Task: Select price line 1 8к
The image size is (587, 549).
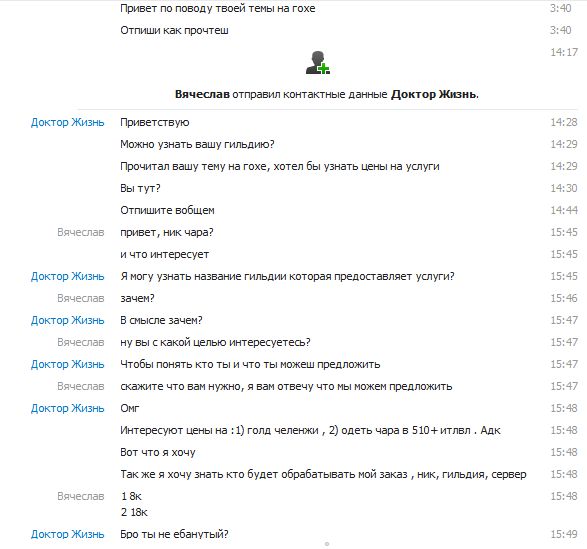Action: (131, 497)
